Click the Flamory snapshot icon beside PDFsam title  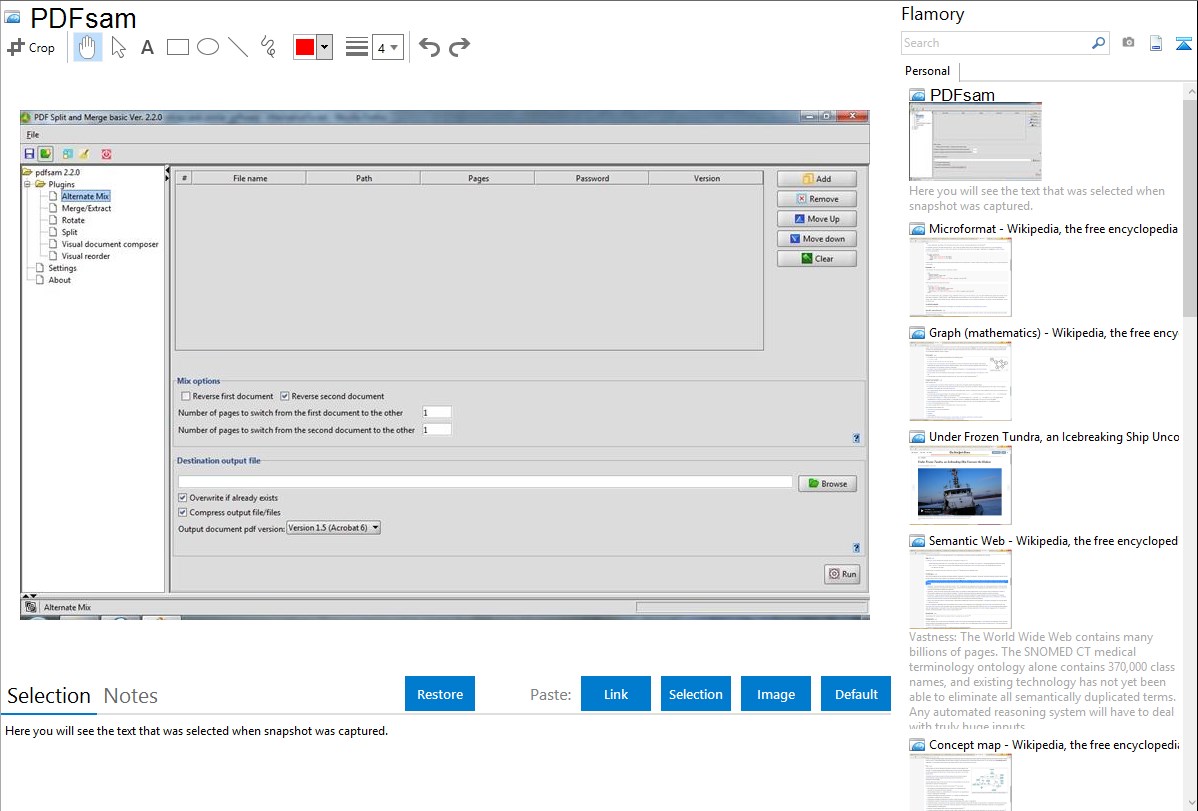pos(12,18)
